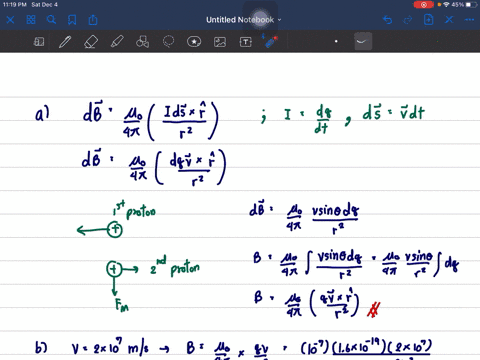Tap the 'b)' question label
The image size is (480, 360).
tap(41, 348)
